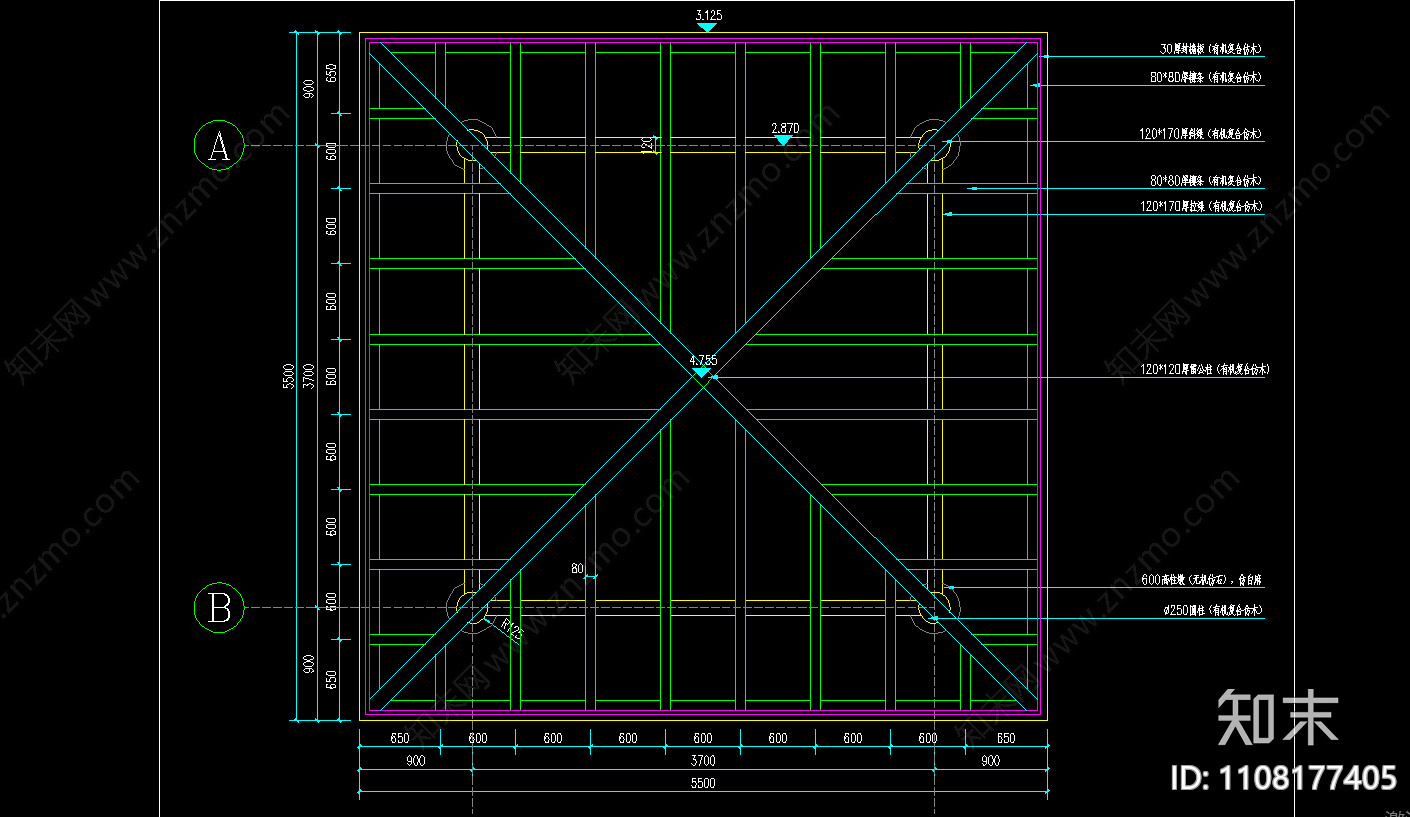Click the vertical 120 dimension near axis A
1410x817 pixels.
tap(647, 145)
